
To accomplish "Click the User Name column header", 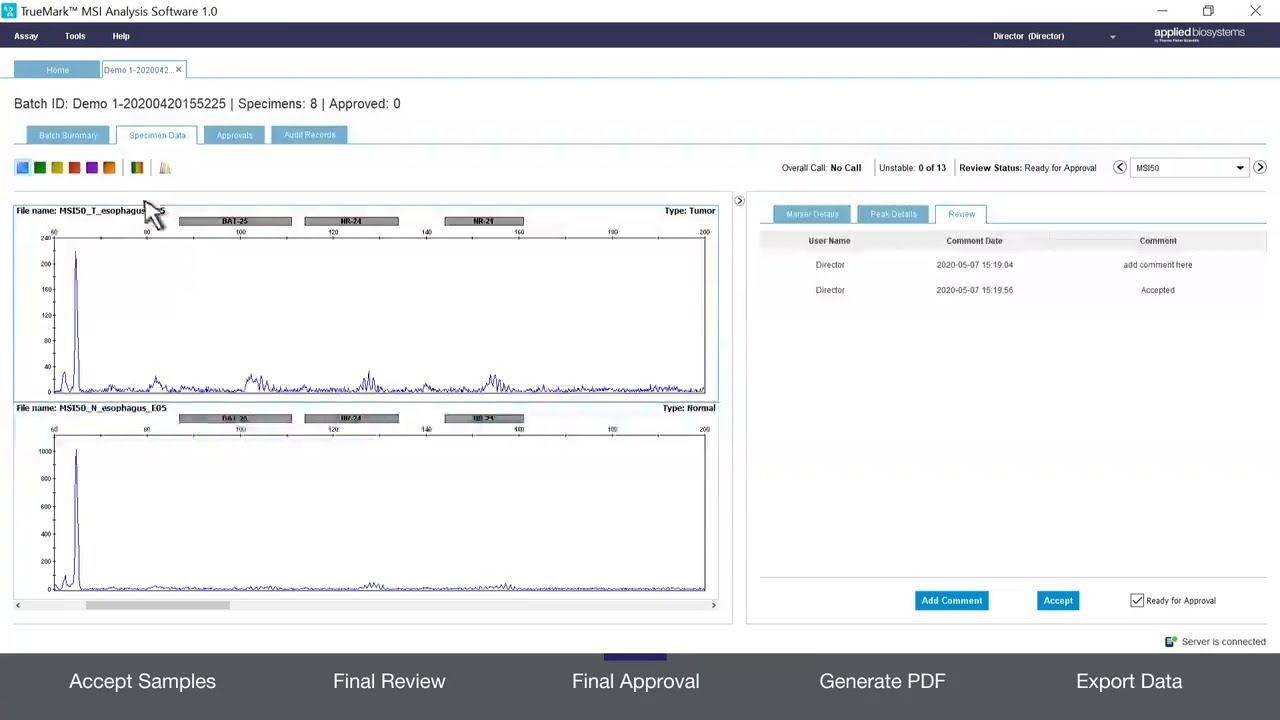I will (829, 241).
